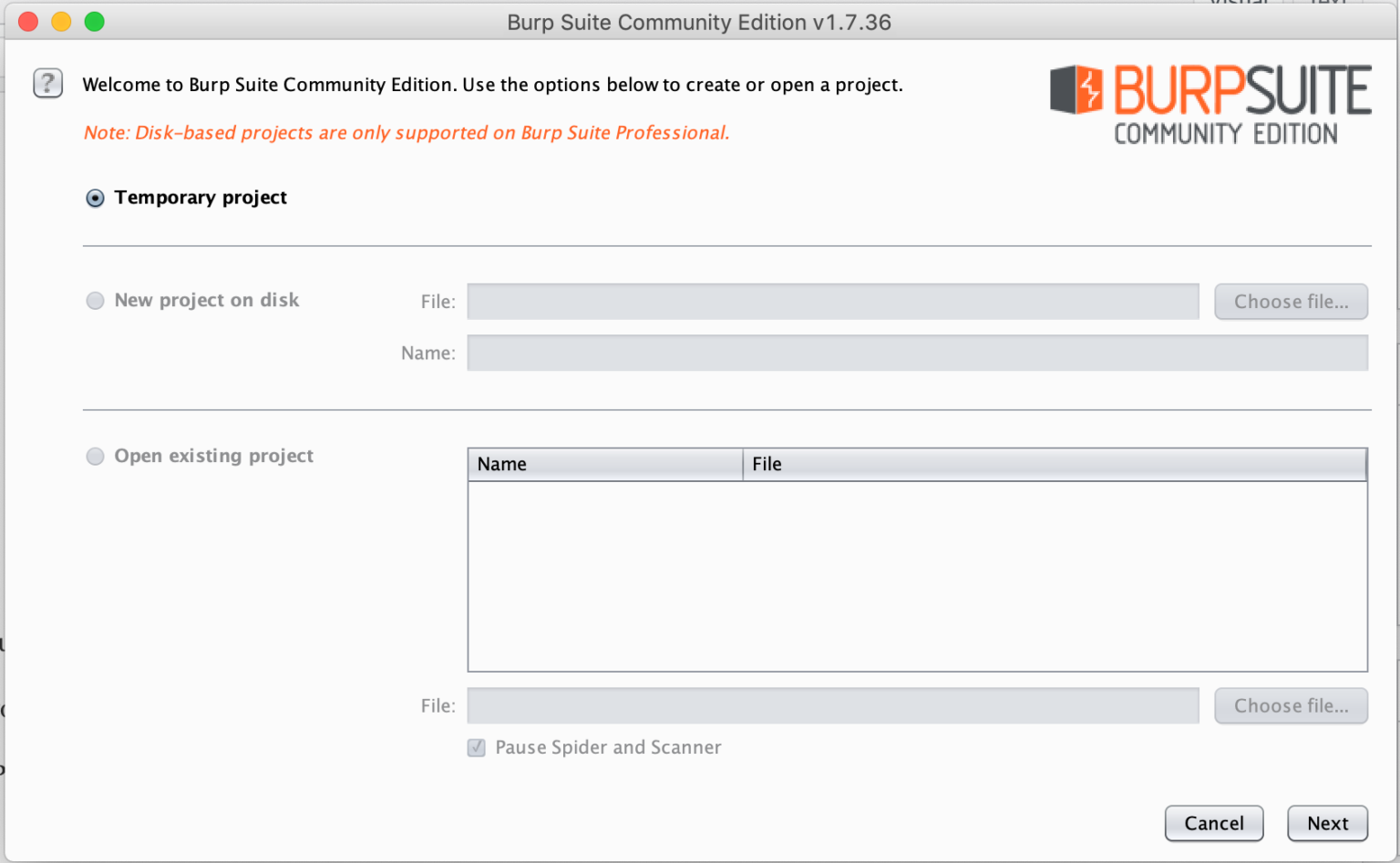Proceed with the Next button
The height and width of the screenshot is (863, 1400).
coord(1327,824)
